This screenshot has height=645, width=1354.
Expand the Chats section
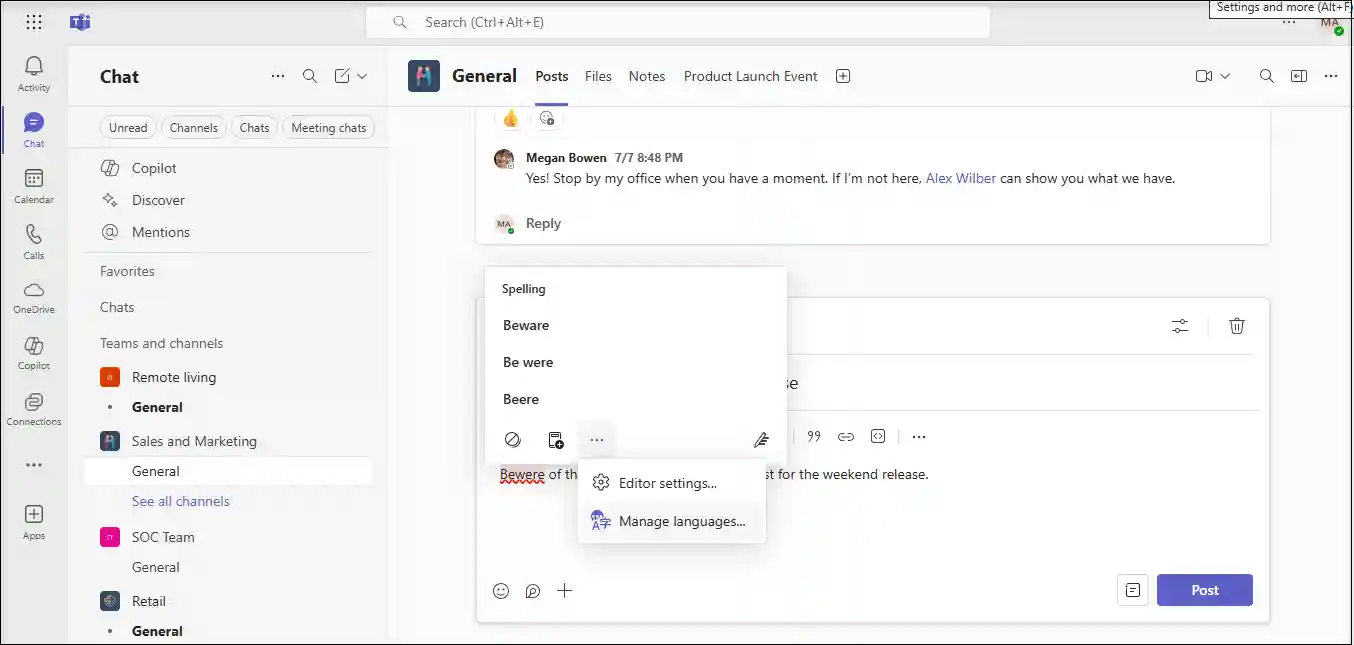[x=117, y=307]
